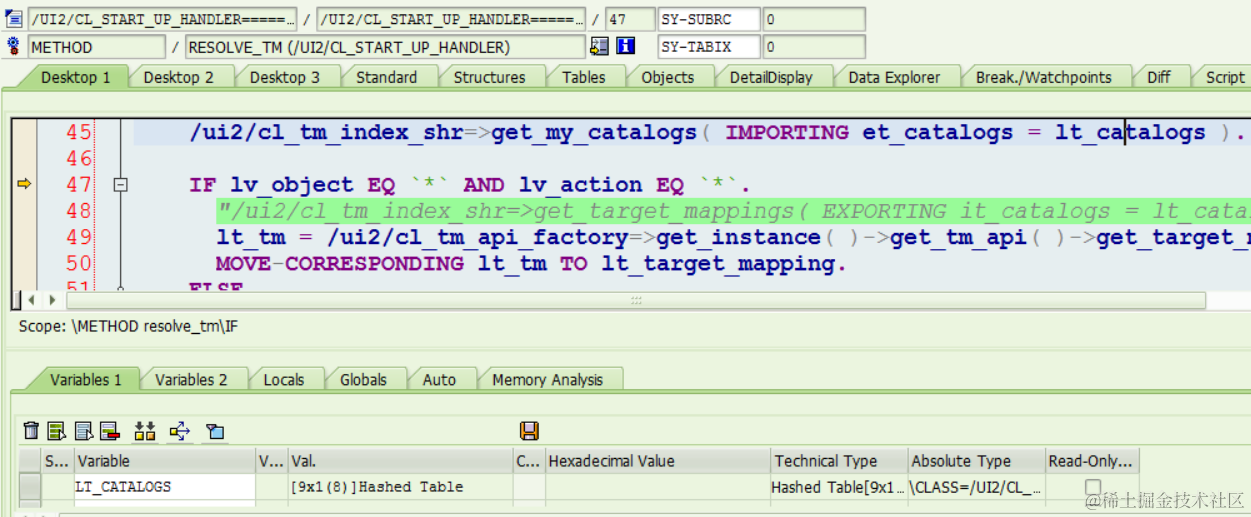Click the Val. column header
The height and width of the screenshot is (517, 1251).
tap(400, 461)
